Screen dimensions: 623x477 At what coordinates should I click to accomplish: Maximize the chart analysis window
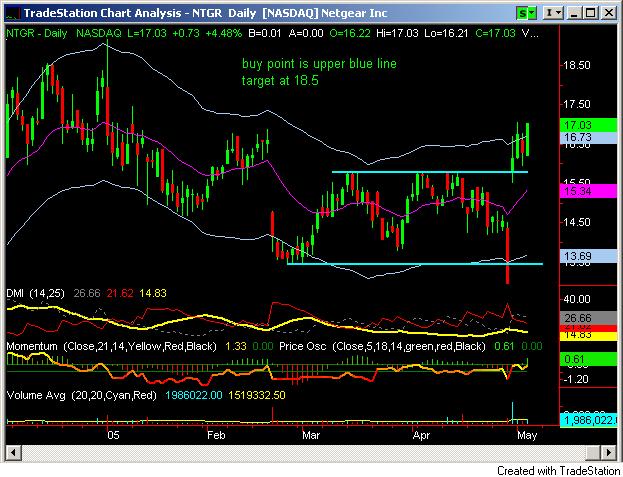591,13
